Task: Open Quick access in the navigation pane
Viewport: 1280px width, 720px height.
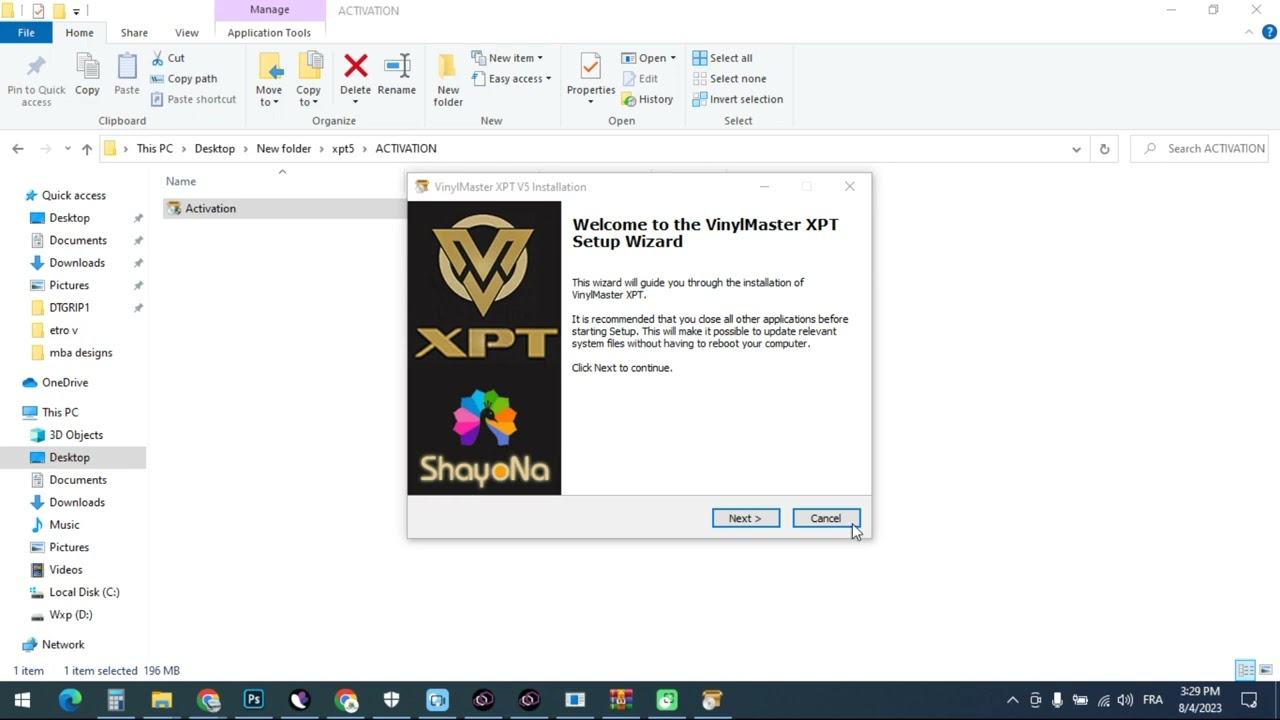Action: click(x=73, y=195)
